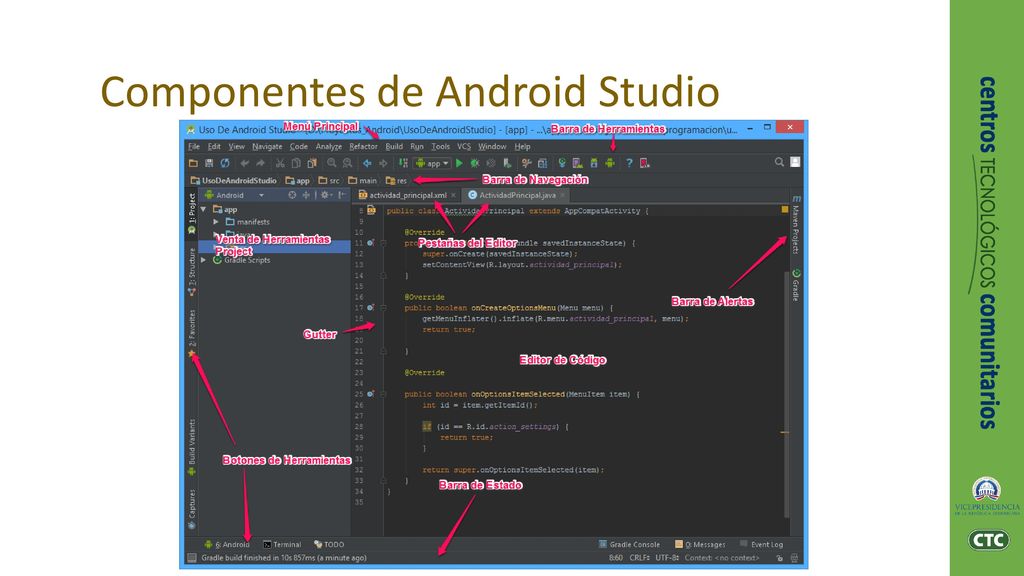Click the Project Structure toolbar icon

(x=542, y=163)
